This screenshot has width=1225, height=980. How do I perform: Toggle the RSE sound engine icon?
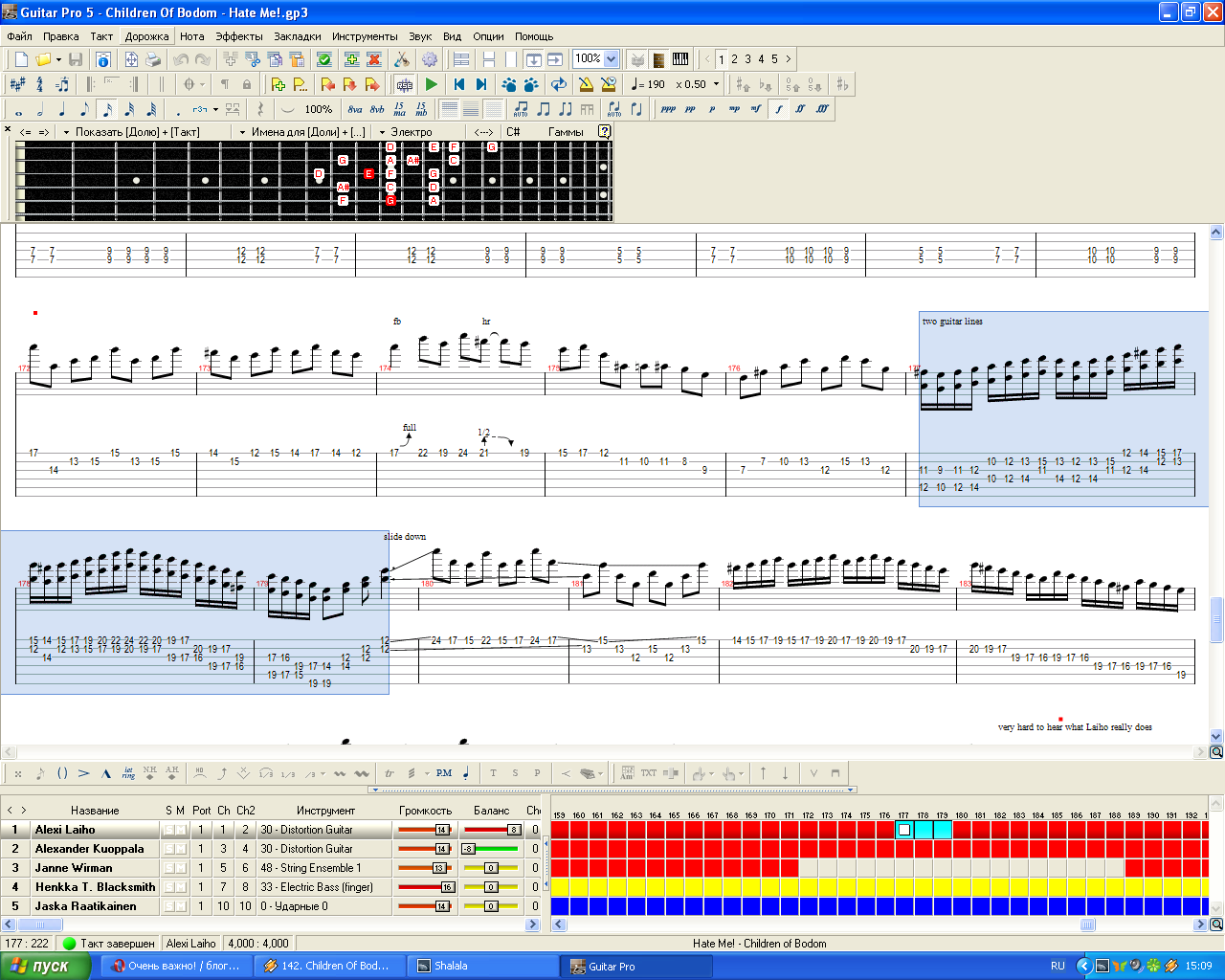pyautogui.click(x=405, y=84)
